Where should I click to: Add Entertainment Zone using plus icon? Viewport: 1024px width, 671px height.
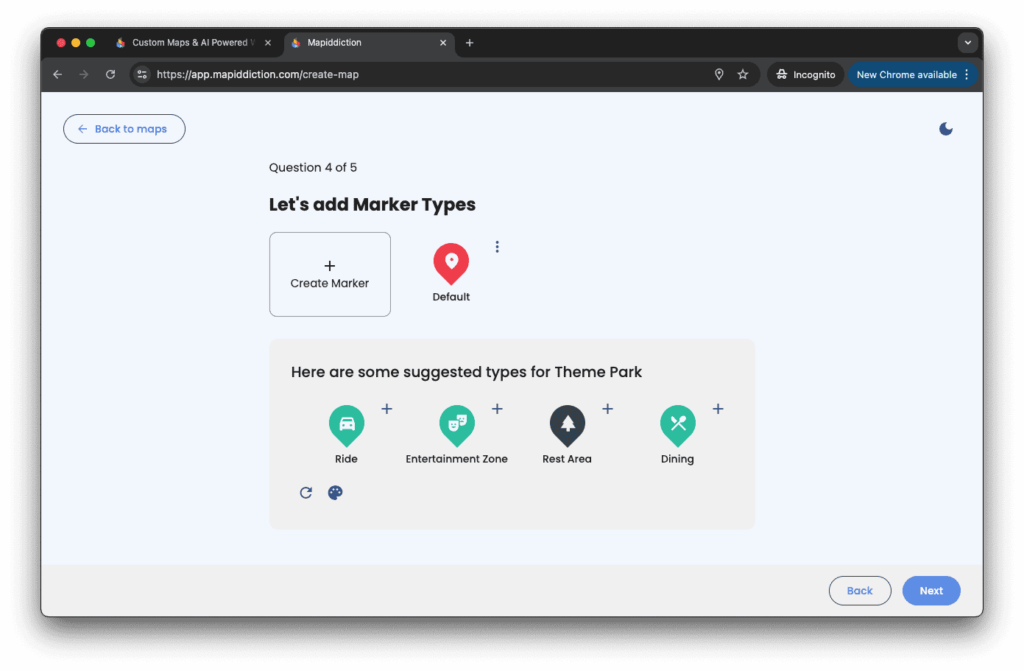(x=497, y=409)
